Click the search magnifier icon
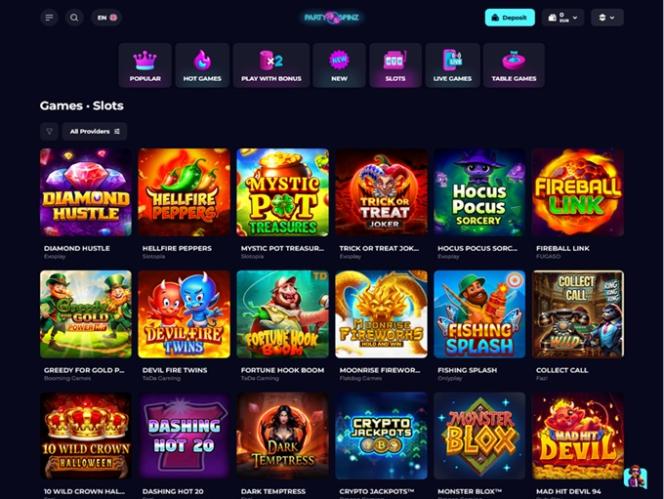The image size is (664, 499). (x=74, y=18)
